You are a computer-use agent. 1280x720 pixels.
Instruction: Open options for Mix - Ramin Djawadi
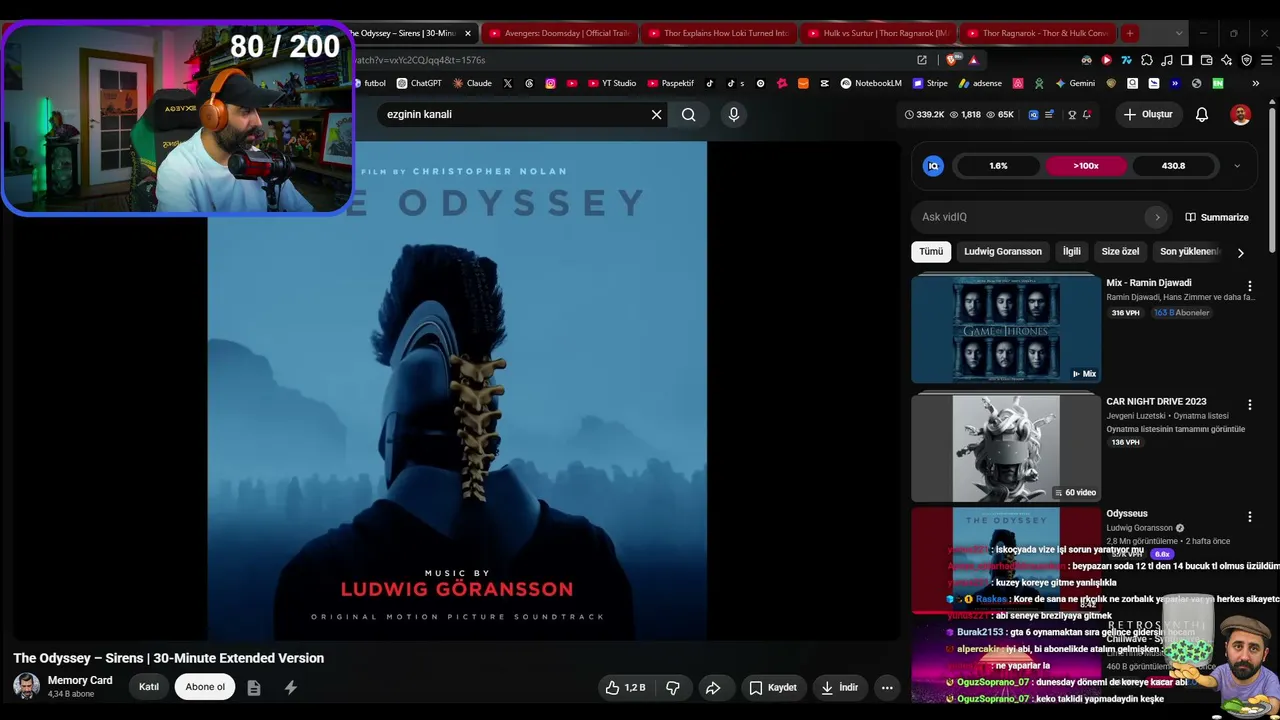(1249, 286)
